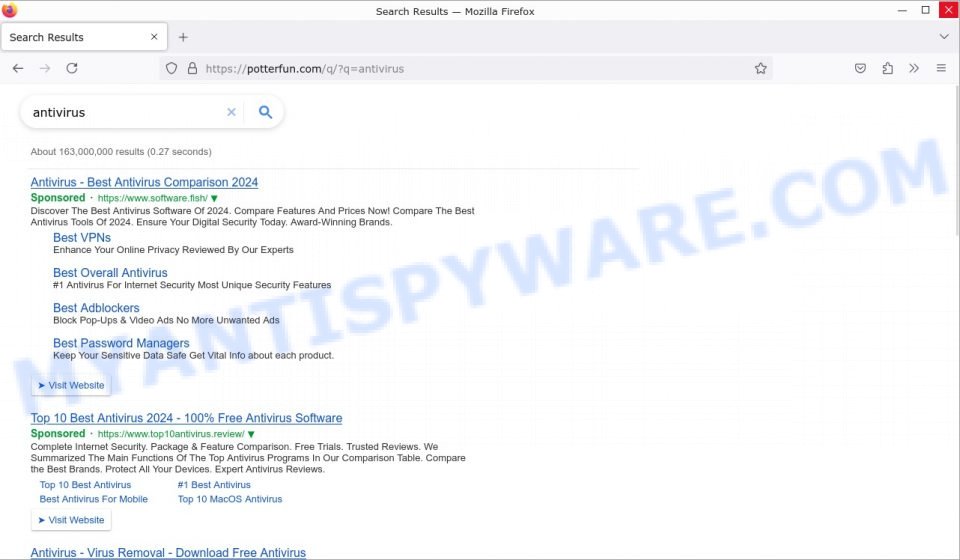The image size is (960, 560).
Task: Open Best Antivirus For Mobile sitelink
Action: tap(94, 499)
